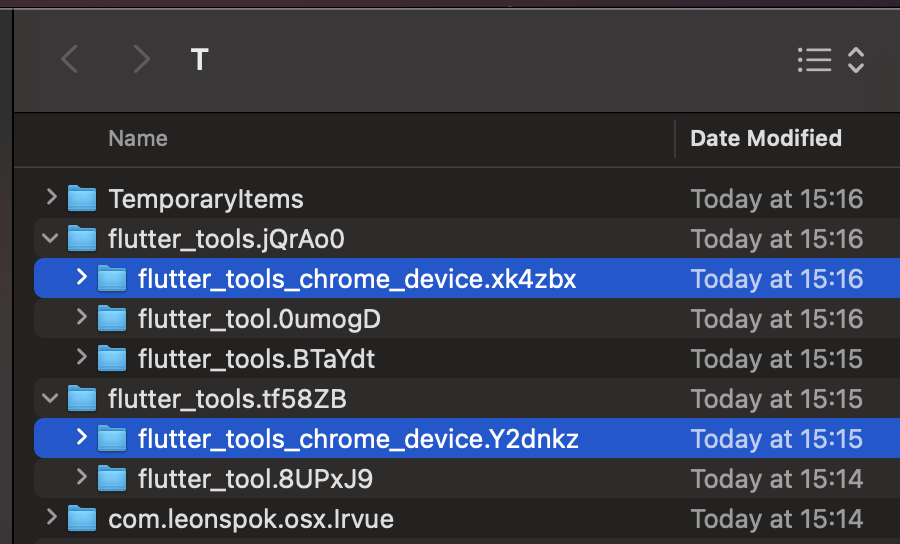The height and width of the screenshot is (544, 900).
Task: Collapse the flutter_tools.tf58ZB folder
Action: [51, 398]
